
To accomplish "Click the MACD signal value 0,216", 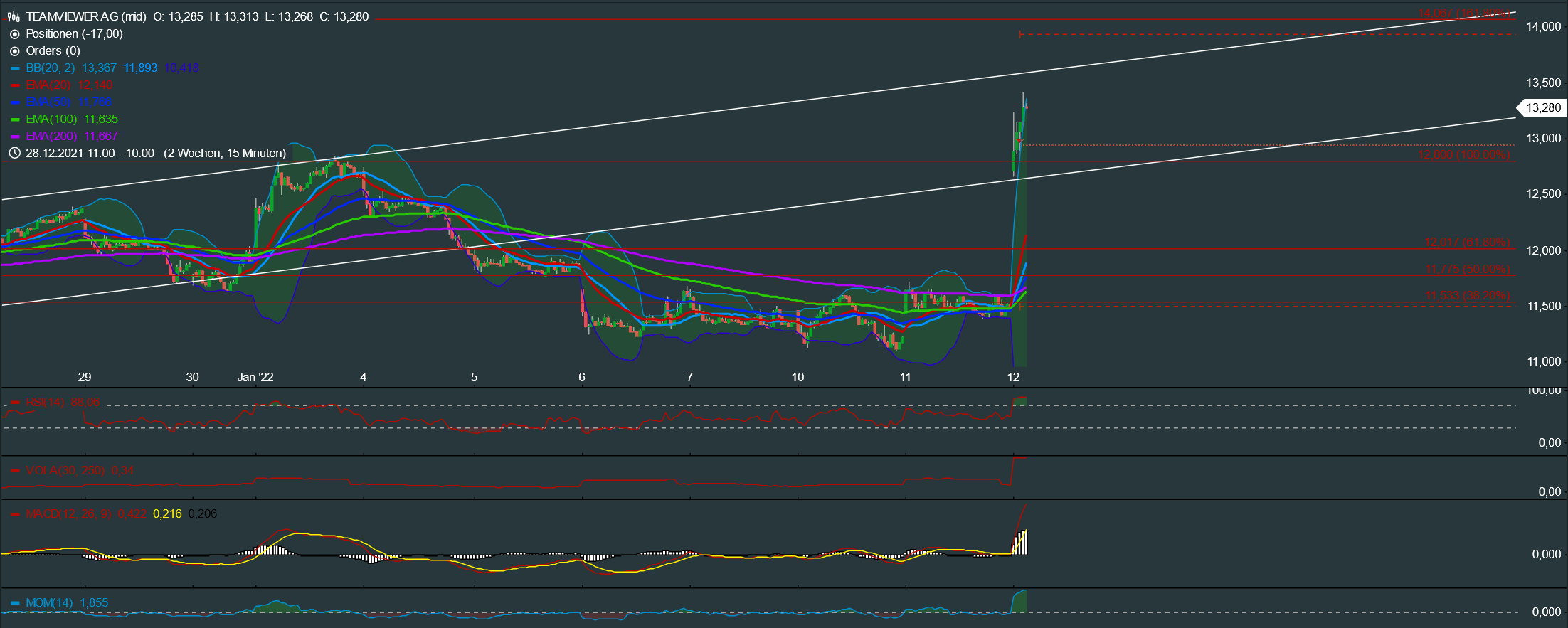I will (167, 513).
